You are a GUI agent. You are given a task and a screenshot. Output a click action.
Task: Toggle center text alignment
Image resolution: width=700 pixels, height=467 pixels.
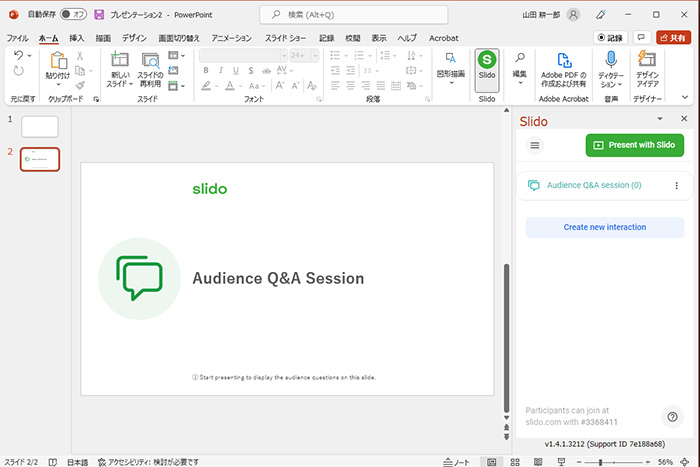(x=350, y=85)
